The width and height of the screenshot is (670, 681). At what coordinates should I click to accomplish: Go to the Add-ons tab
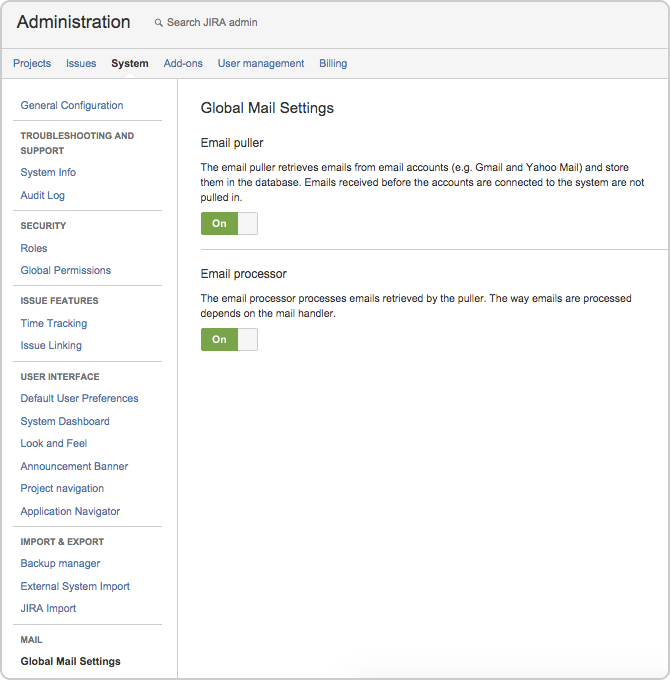click(x=183, y=63)
